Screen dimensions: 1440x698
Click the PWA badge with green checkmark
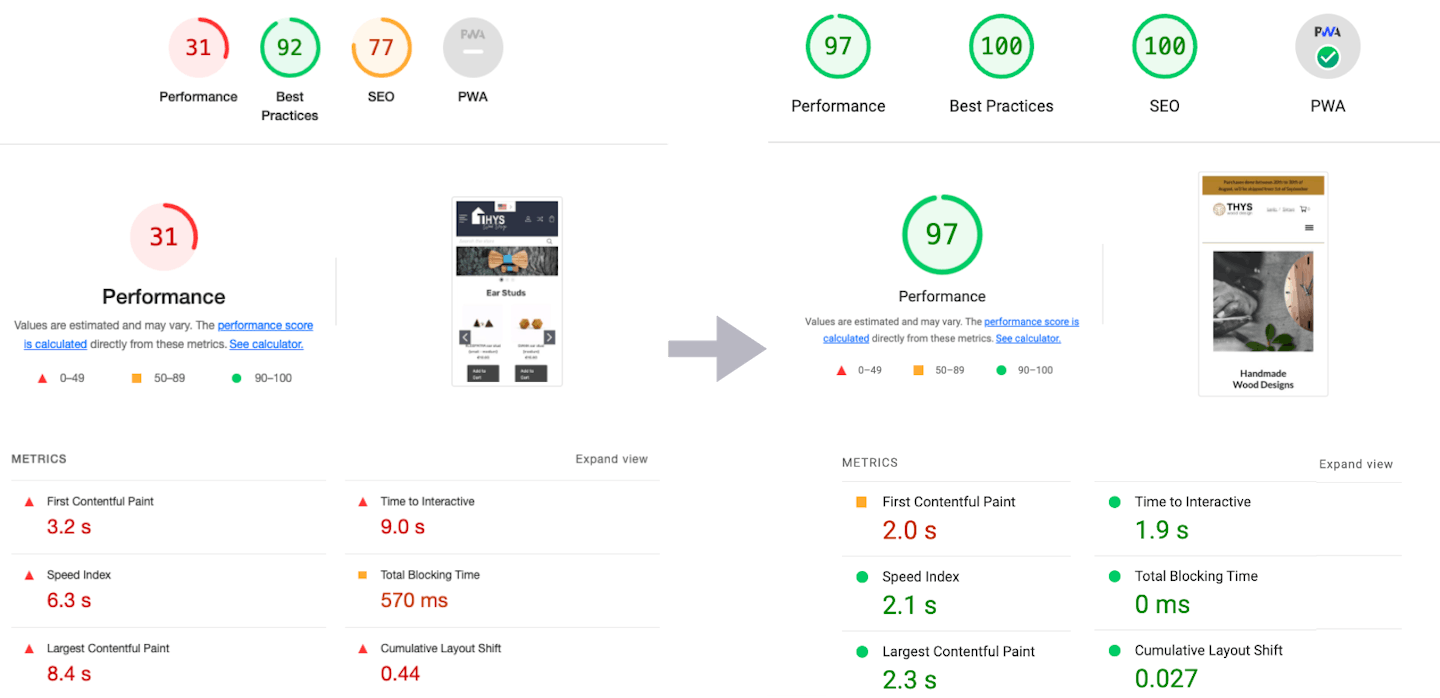pos(1327,47)
